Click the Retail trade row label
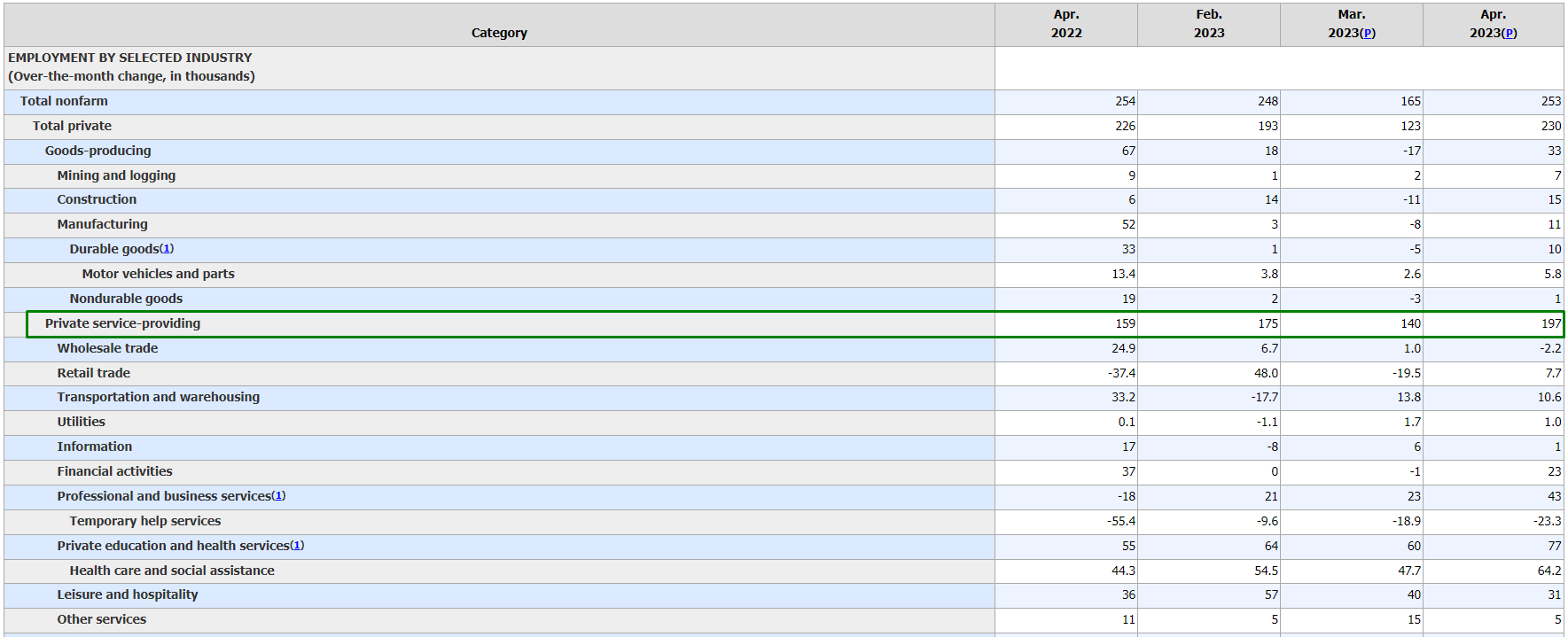This screenshot has width=1568, height=637. [94, 373]
